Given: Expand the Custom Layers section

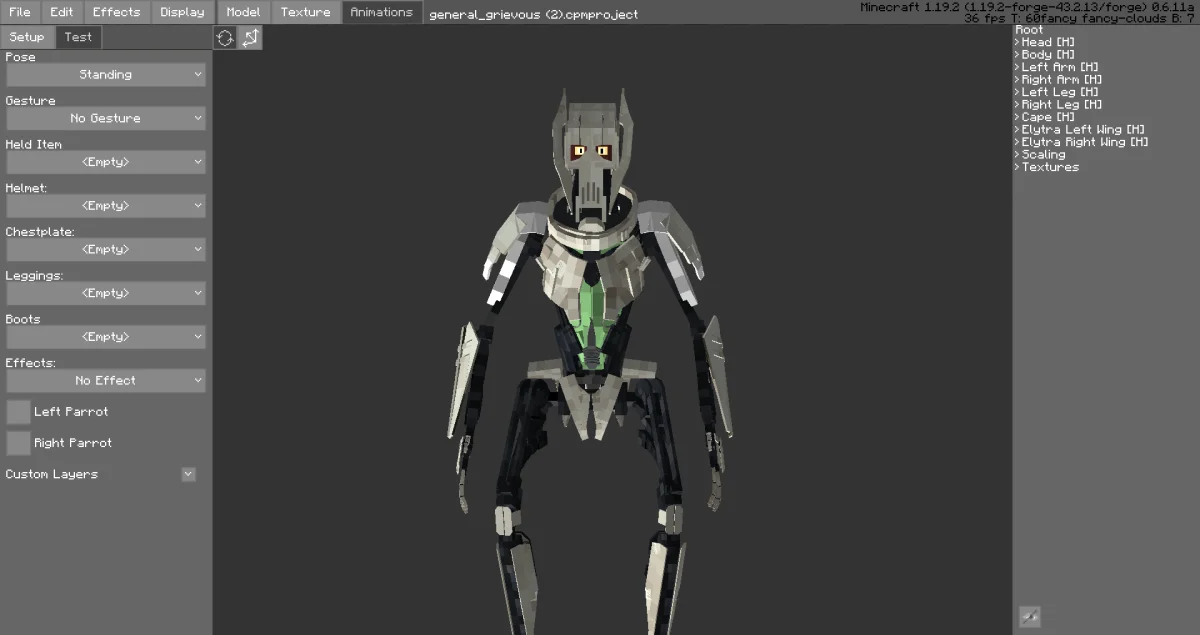Looking at the screenshot, I should 188,474.
